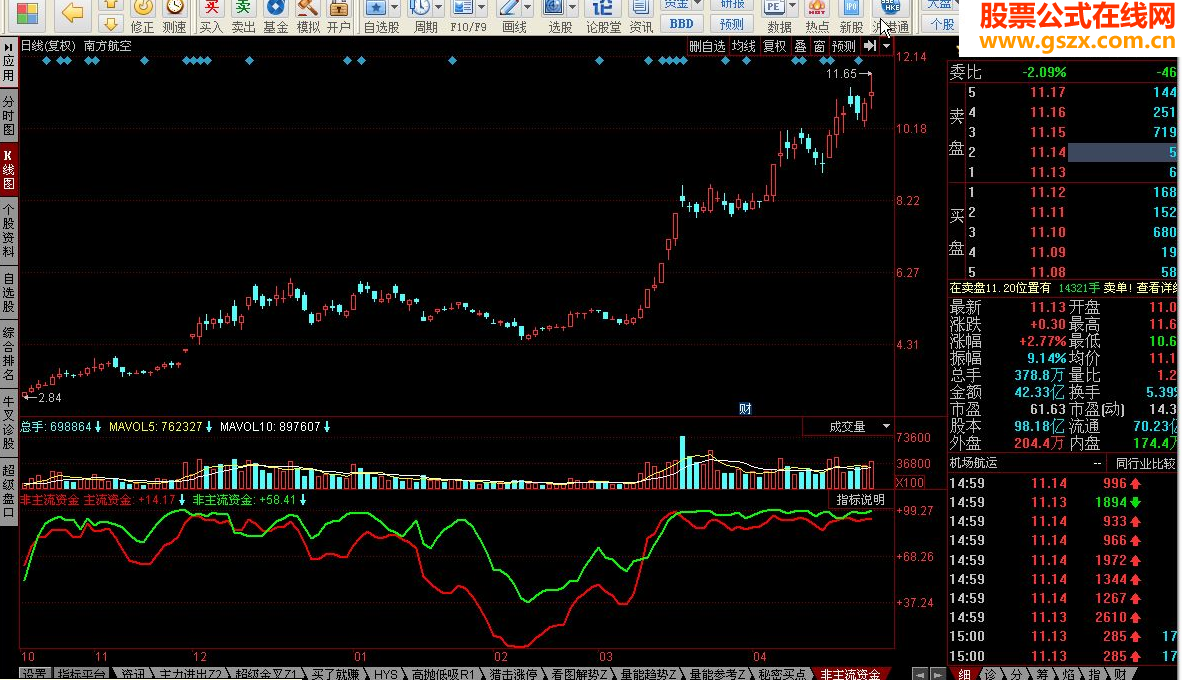The width and height of the screenshot is (1187, 680).
Task: Open 指标平台 button
Action: (82, 674)
